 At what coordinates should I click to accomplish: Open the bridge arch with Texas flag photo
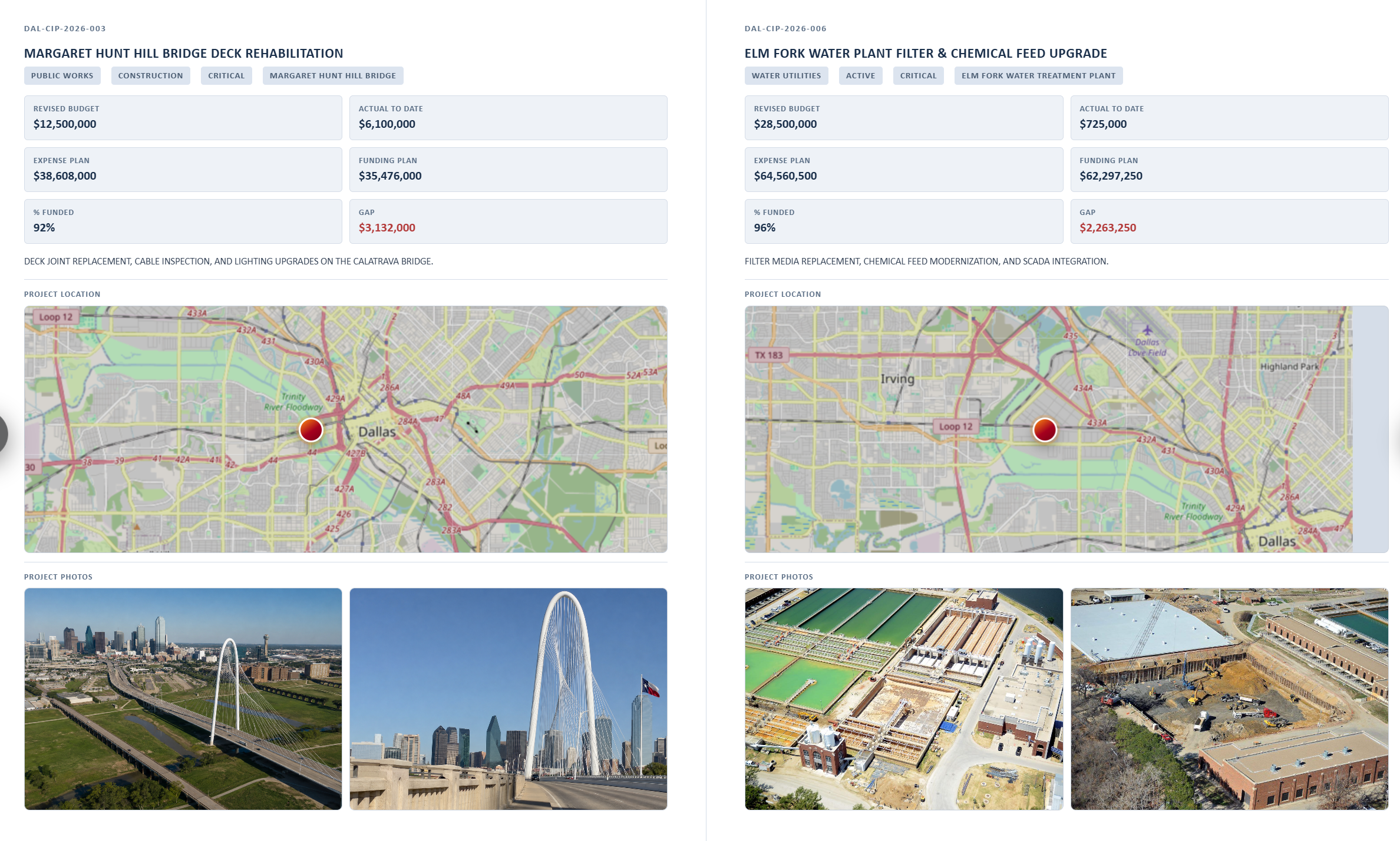[x=509, y=698]
